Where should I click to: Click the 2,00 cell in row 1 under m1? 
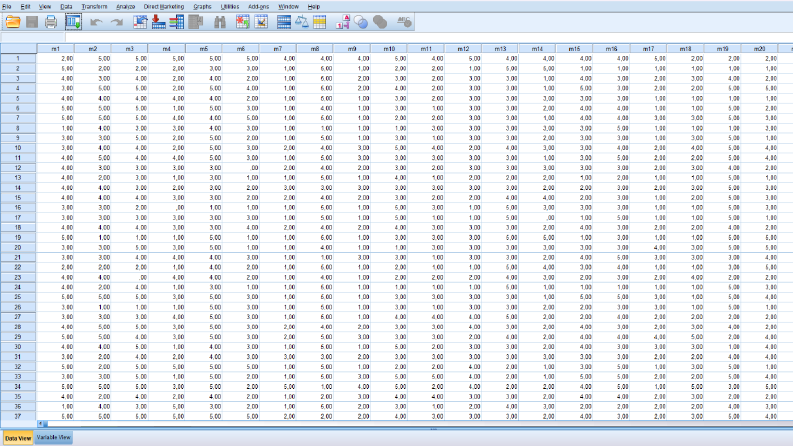point(56,59)
